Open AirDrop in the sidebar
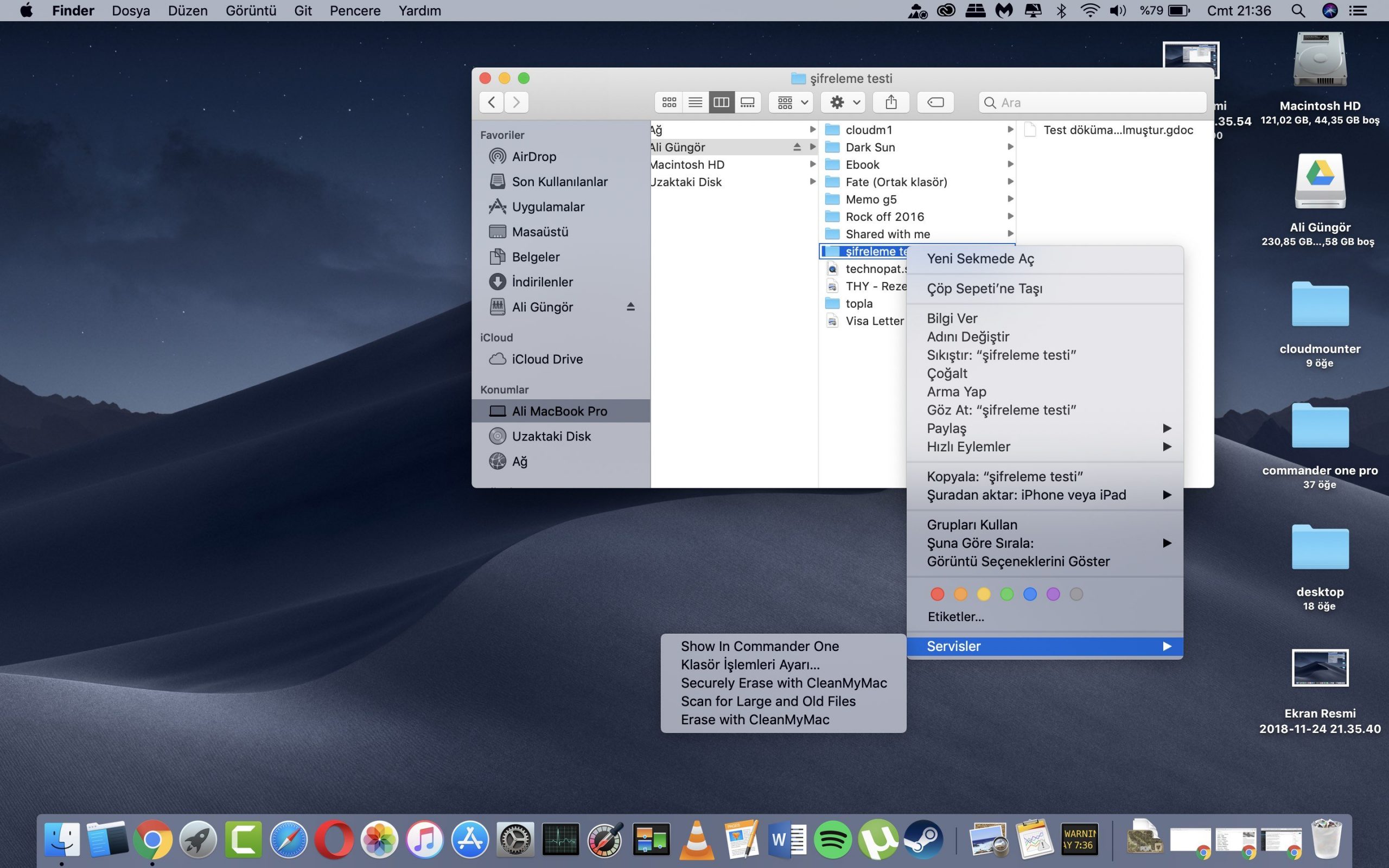The image size is (1389, 868). tap(534, 157)
